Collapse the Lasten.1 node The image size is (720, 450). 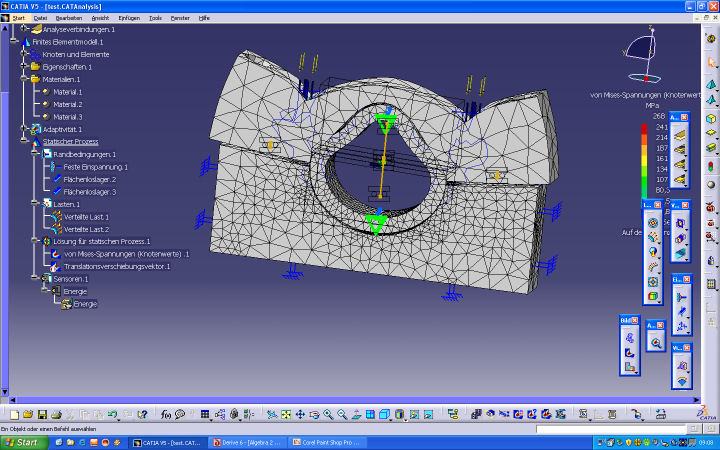pos(34,203)
